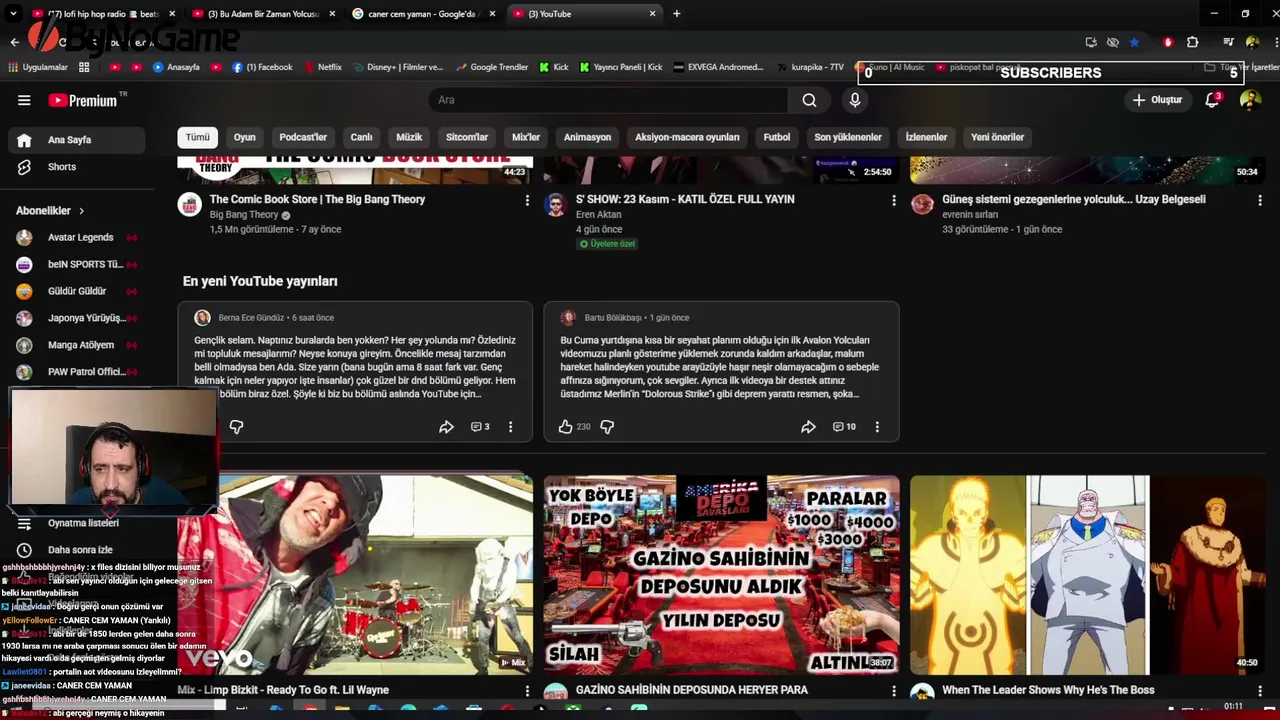Open Manga Atölyem subscription channel
This screenshot has width=1280, height=720.
tap(75, 345)
